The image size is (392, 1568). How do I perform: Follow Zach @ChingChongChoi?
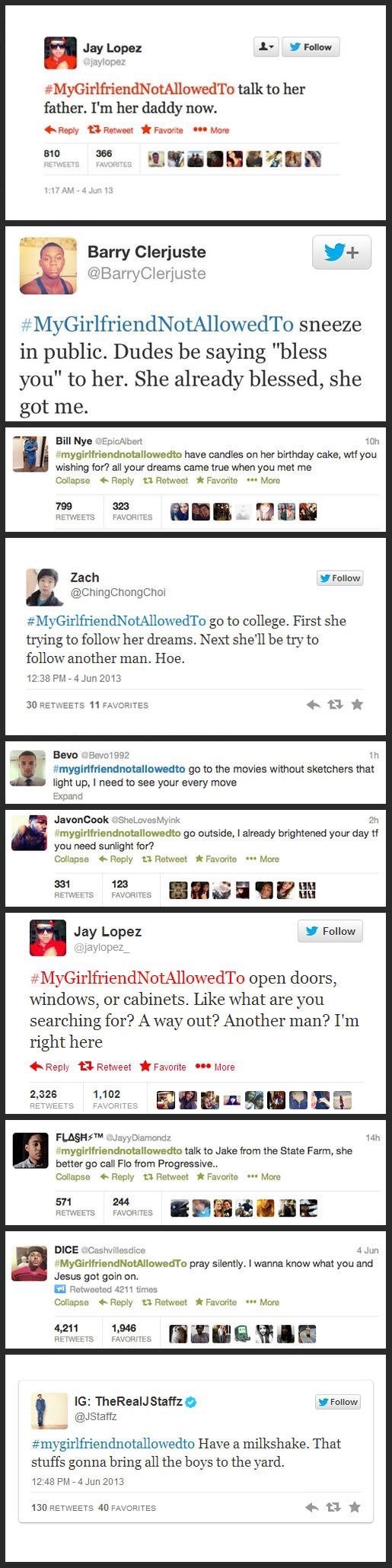(339, 578)
